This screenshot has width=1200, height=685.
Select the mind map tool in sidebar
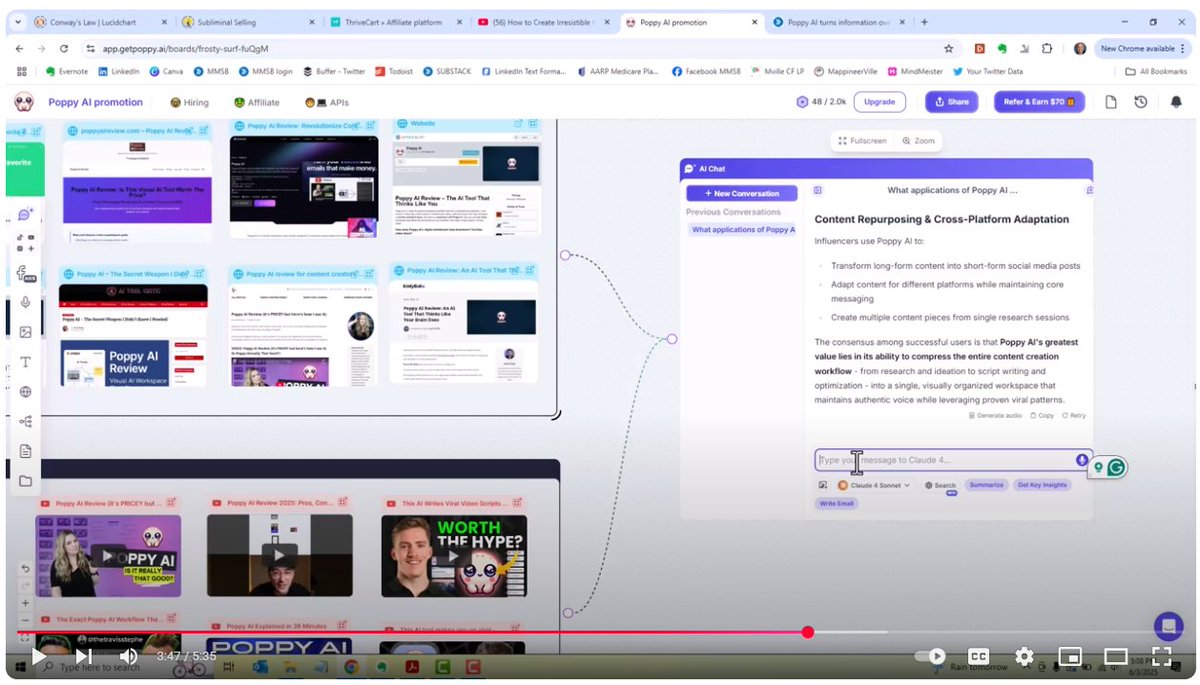tap(25, 422)
